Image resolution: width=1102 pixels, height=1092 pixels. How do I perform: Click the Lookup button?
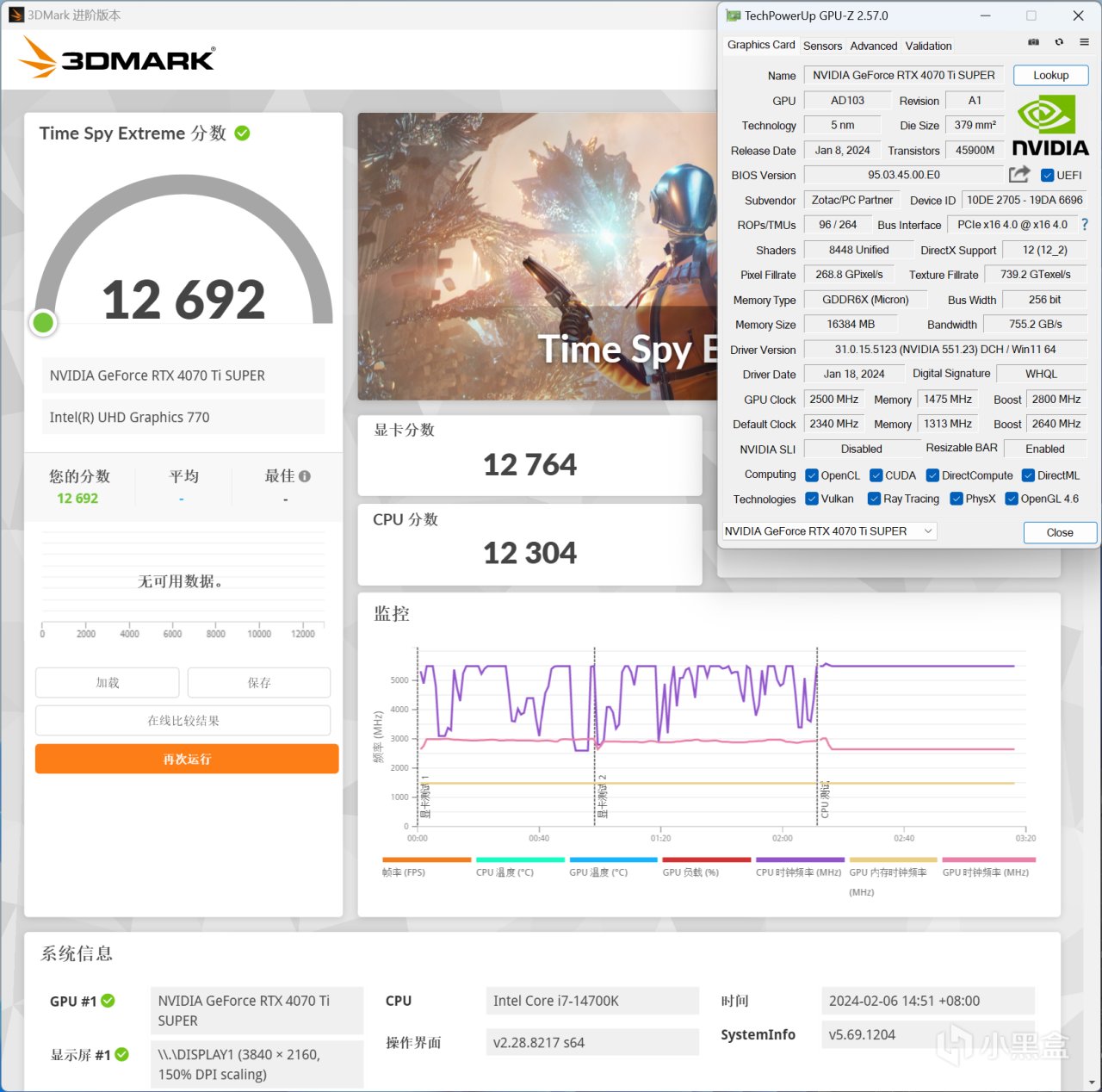[1050, 75]
